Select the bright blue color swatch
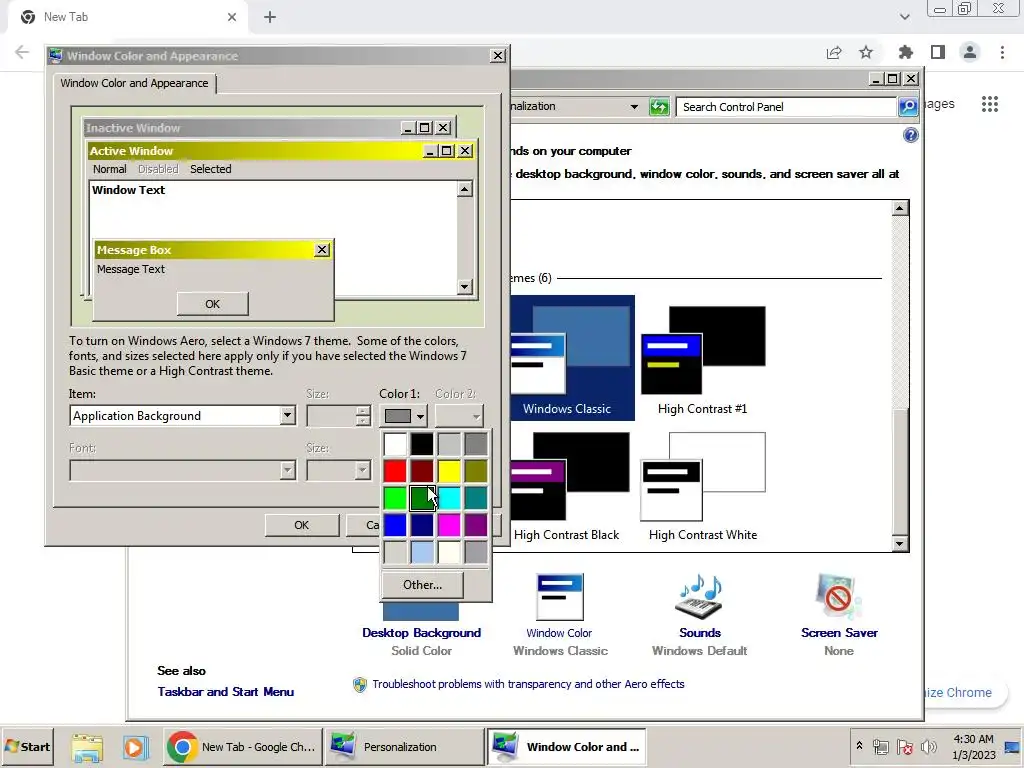The image size is (1024, 768). point(395,525)
